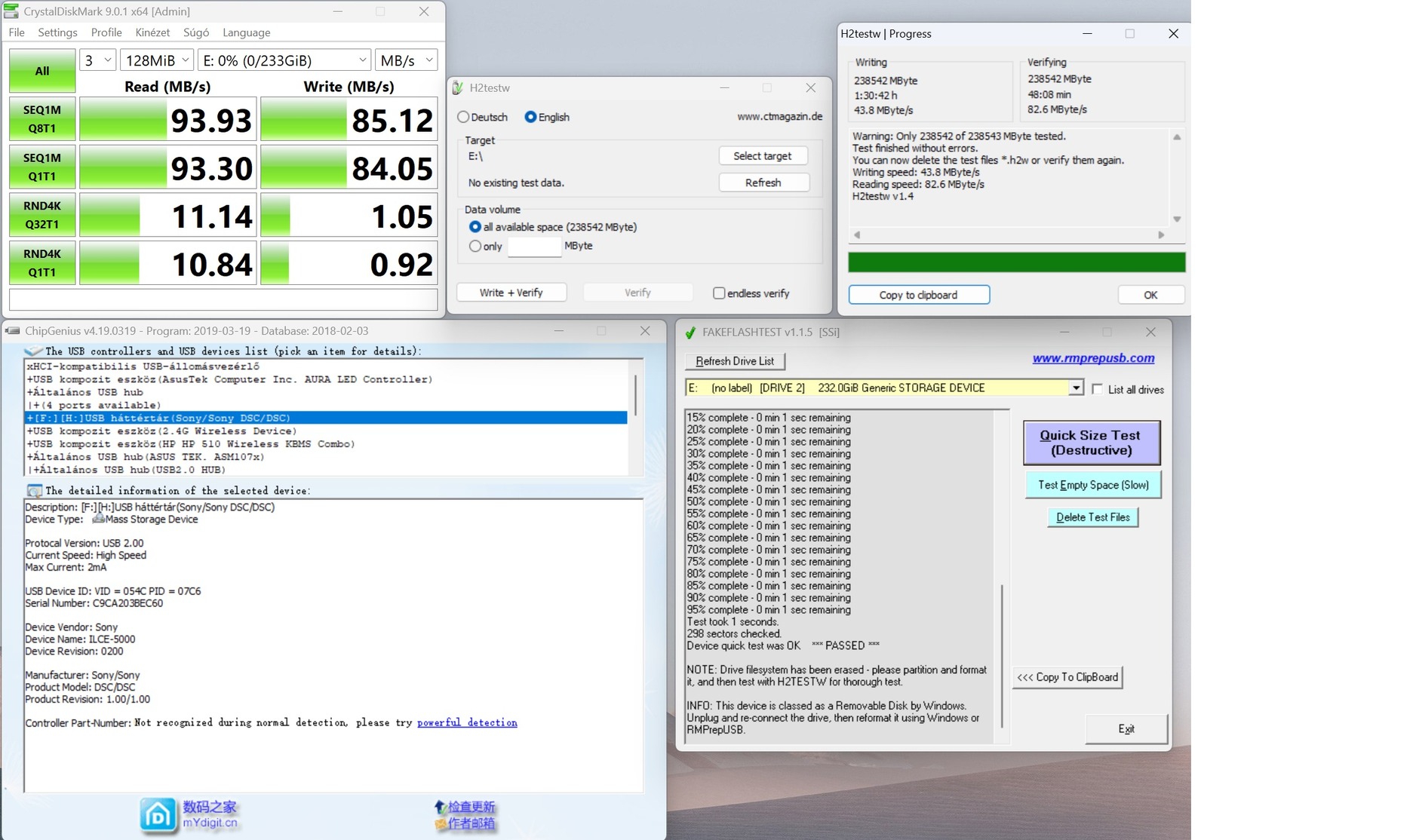Expand the E: drive selector in CrystalDiskMark

coord(285,60)
